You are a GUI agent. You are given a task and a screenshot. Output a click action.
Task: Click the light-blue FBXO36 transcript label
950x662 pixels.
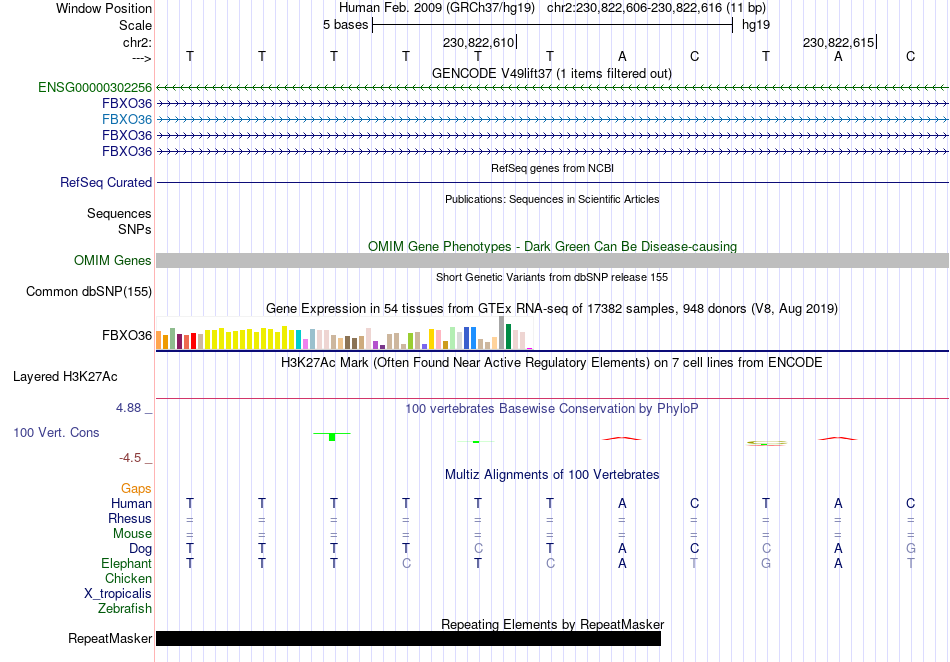tap(127, 119)
